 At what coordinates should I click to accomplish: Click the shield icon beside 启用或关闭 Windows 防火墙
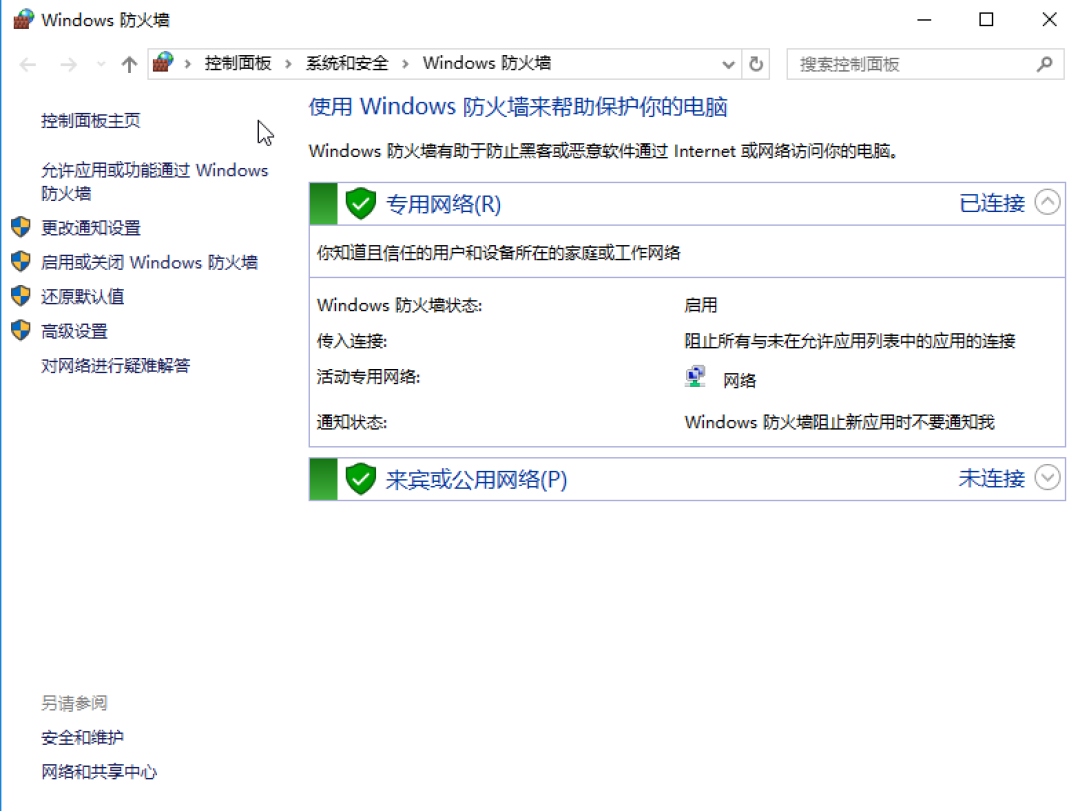point(20,262)
